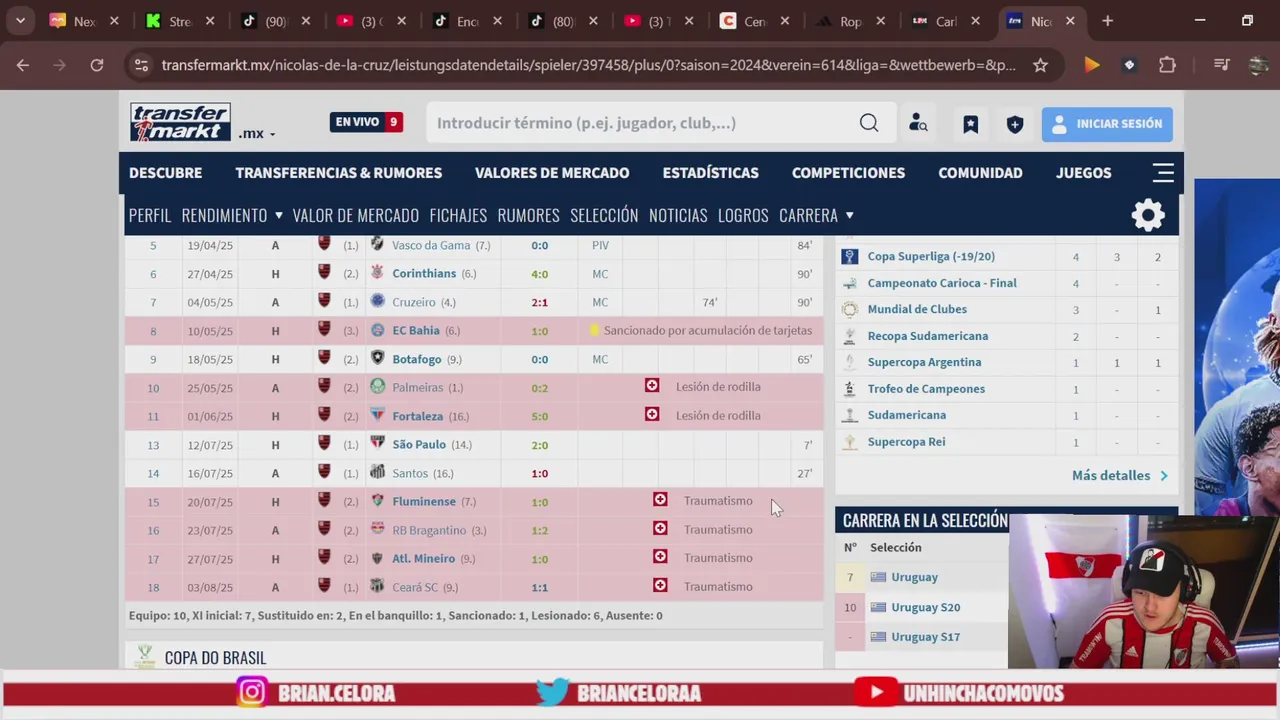The width and height of the screenshot is (1280, 720).
Task: Click the Botafogo crest icon
Action: [377, 358]
